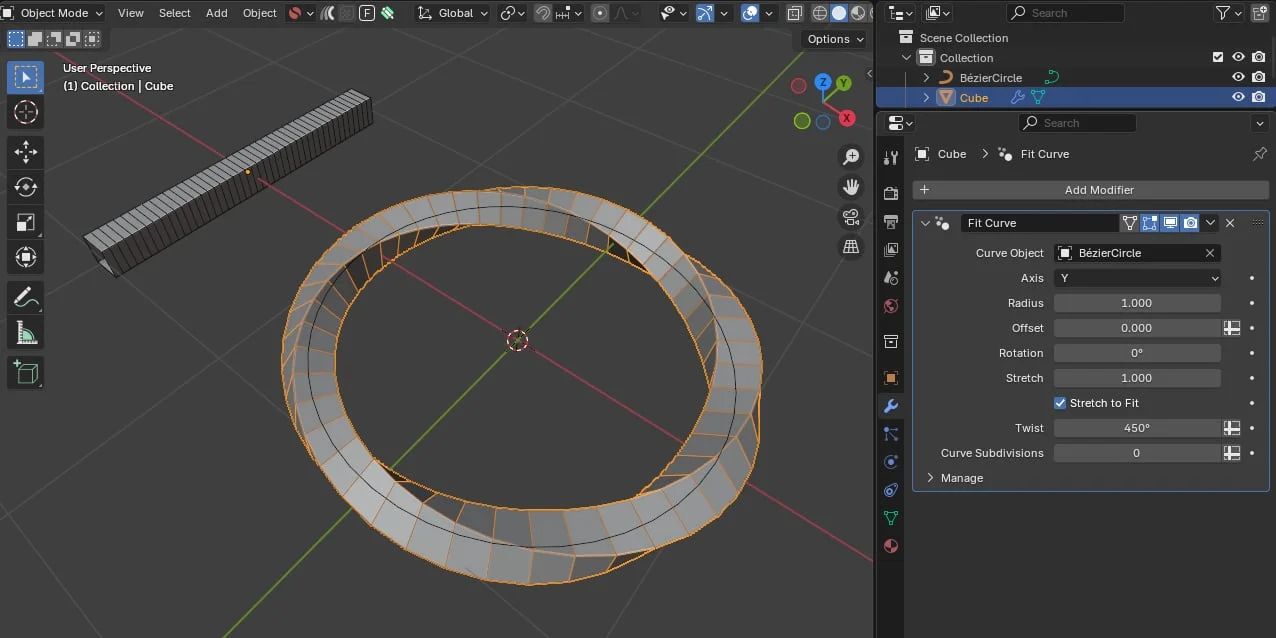The width and height of the screenshot is (1276, 638).
Task: Open the Object menu
Action: [x=259, y=13]
